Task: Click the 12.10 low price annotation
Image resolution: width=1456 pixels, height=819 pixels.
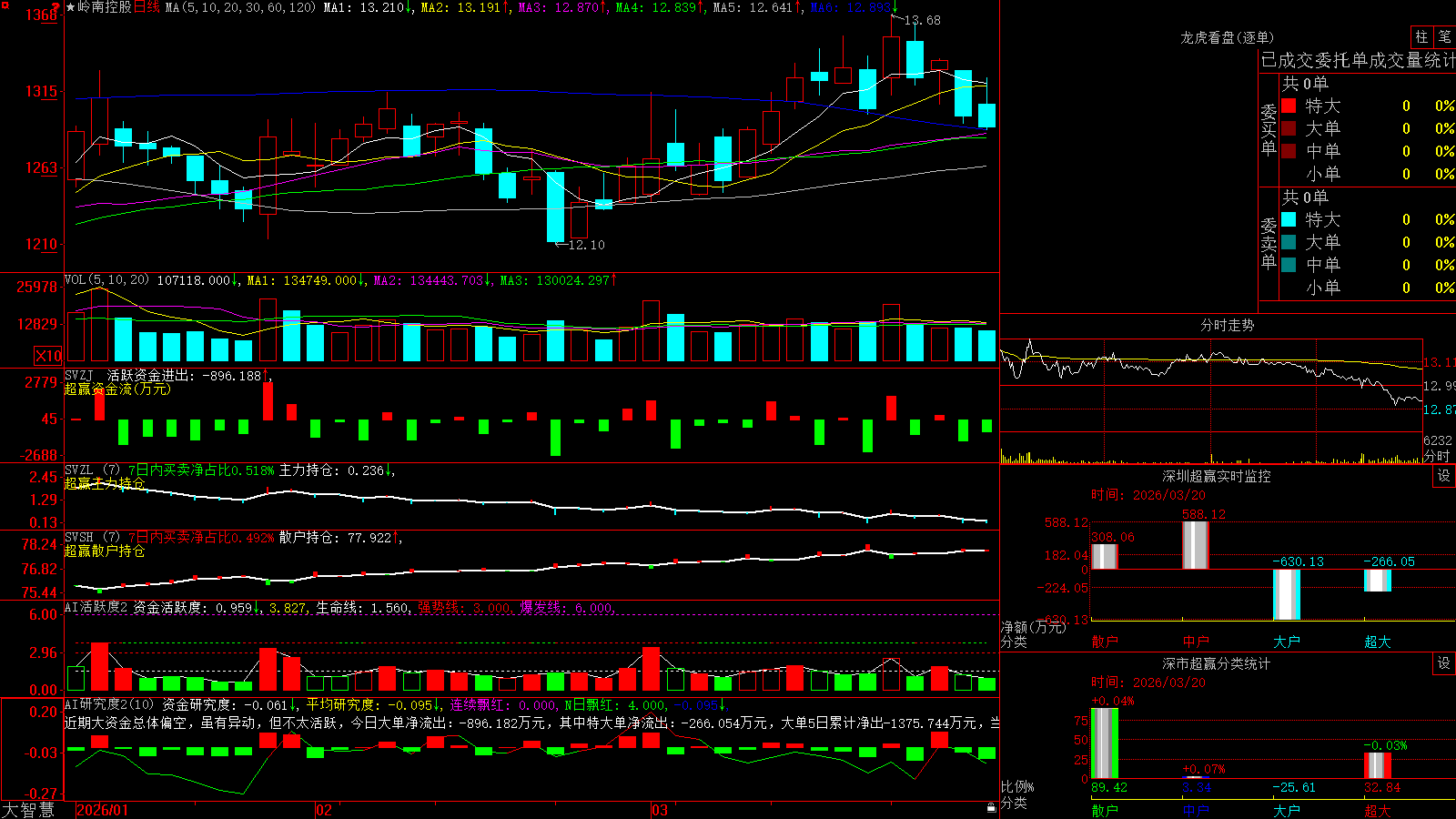Action: [x=586, y=245]
